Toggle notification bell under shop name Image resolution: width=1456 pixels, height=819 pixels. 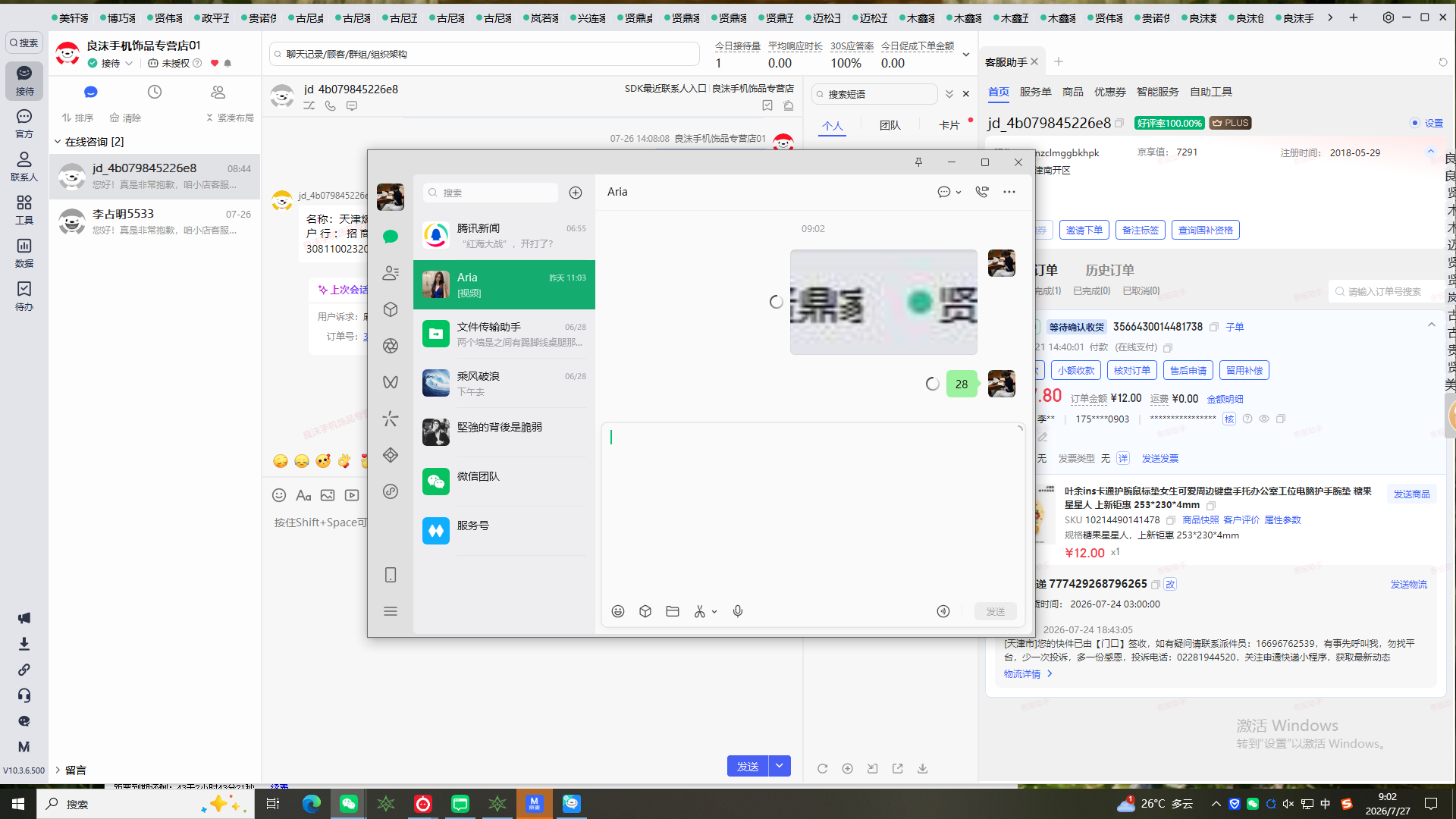click(227, 64)
